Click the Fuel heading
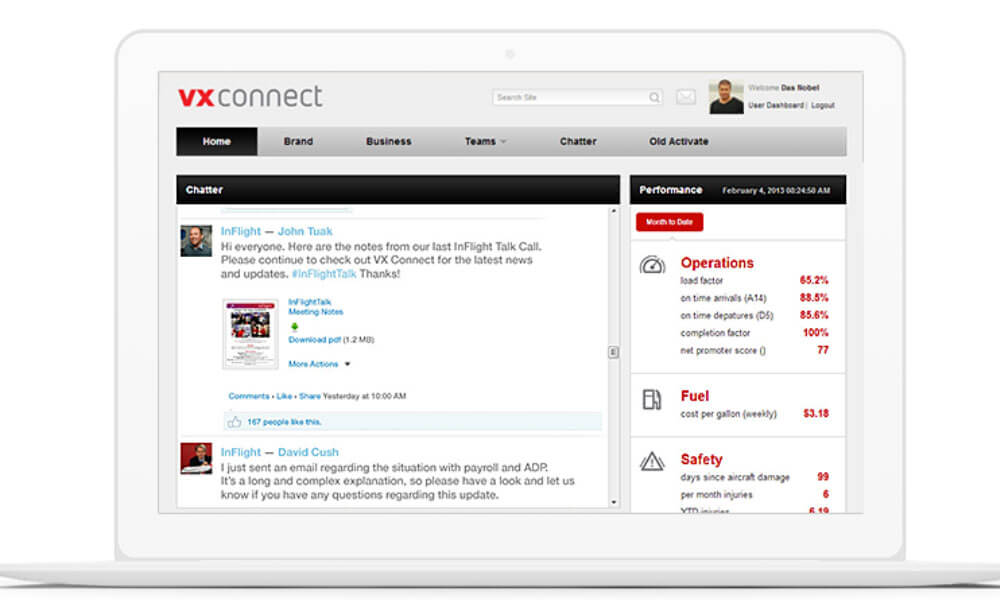 [695, 396]
